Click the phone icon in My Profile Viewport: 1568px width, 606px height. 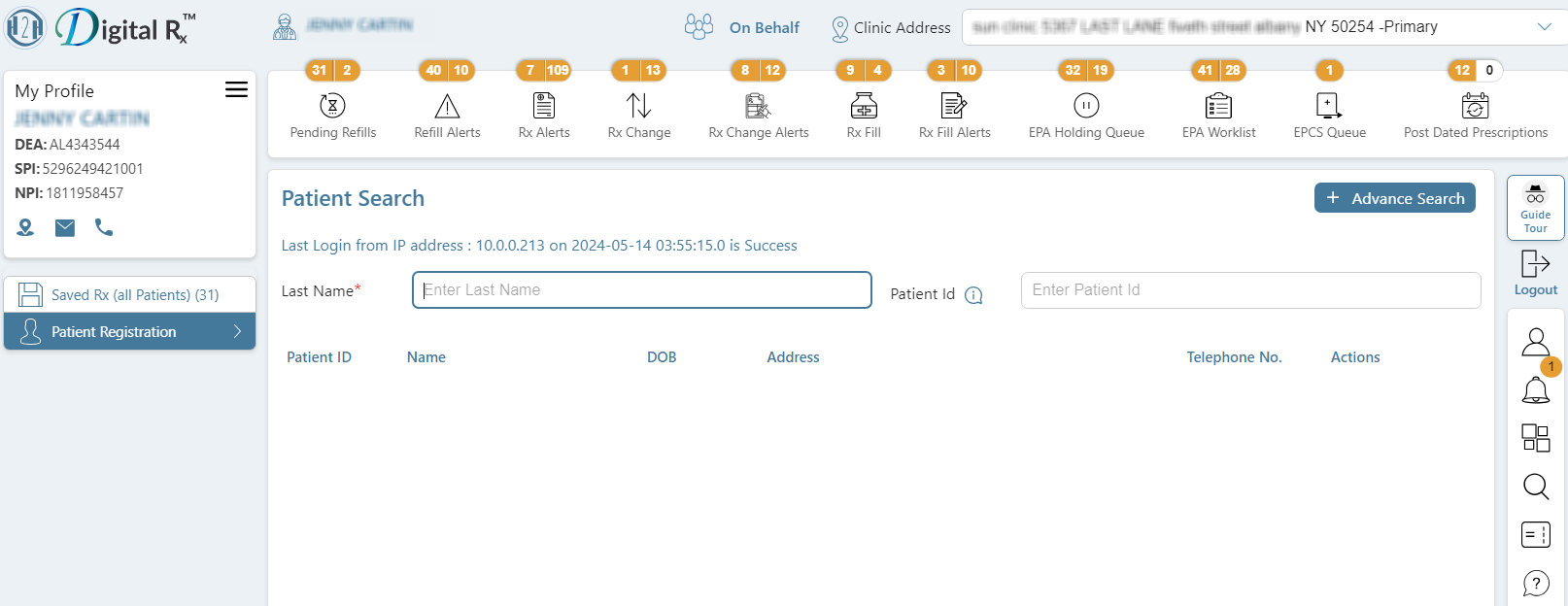tap(104, 227)
